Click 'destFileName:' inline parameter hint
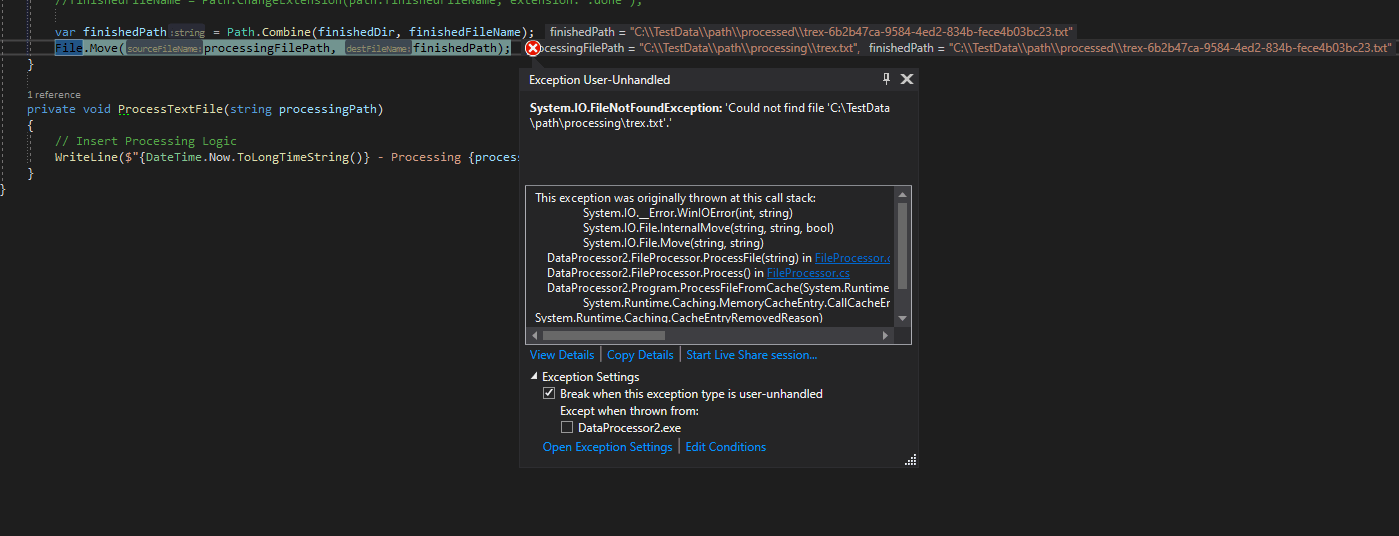Screen dimensions: 1399x536 [x=378, y=49]
